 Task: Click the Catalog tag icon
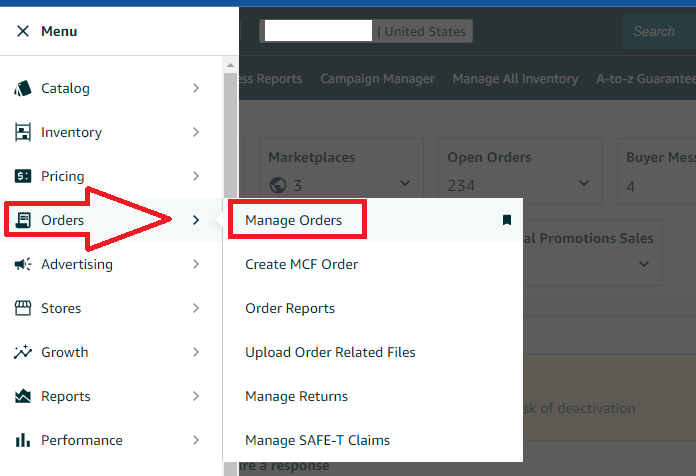(x=23, y=88)
